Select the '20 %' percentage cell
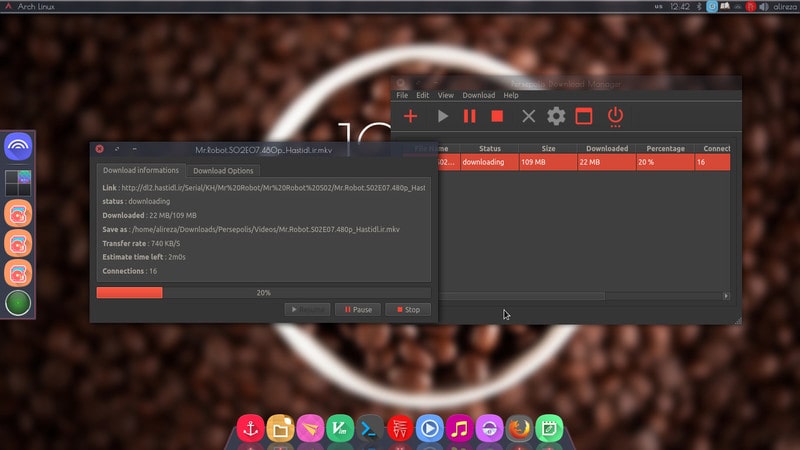Image resolution: width=800 pixels, height=450 pixels. click(665, 162)
